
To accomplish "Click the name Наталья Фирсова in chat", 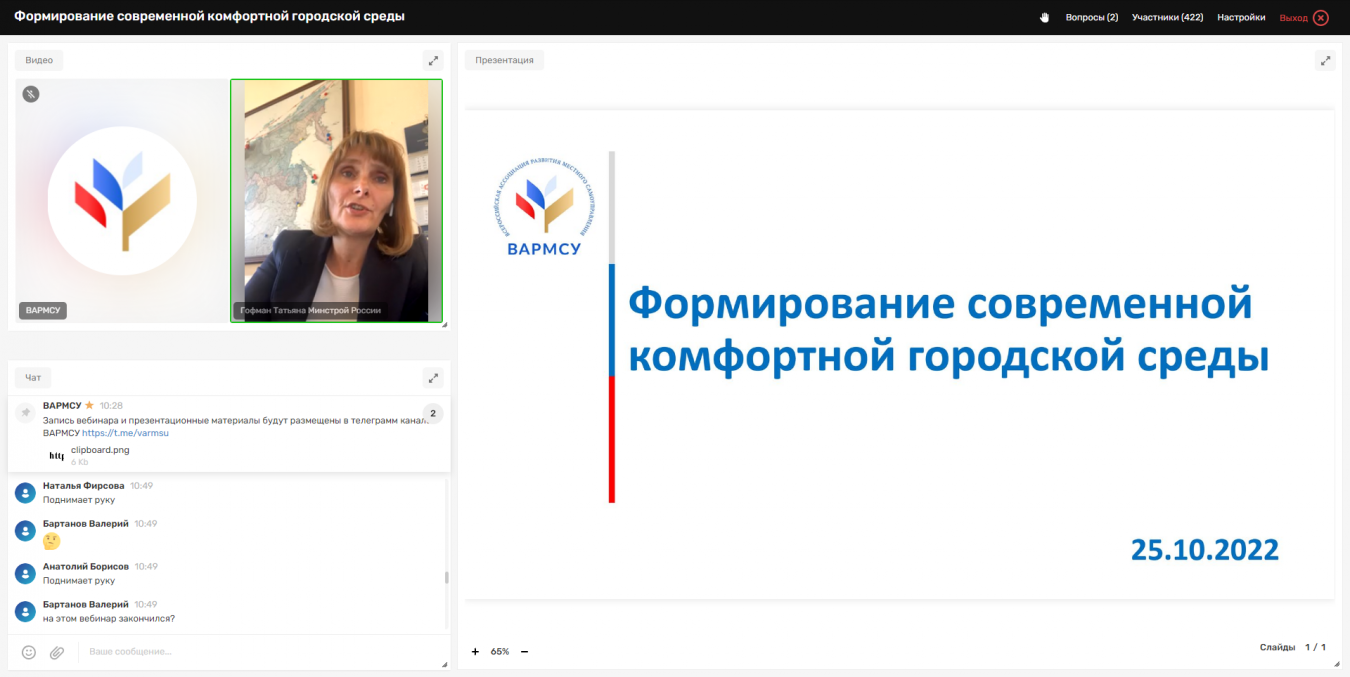I will coord(84,485).
